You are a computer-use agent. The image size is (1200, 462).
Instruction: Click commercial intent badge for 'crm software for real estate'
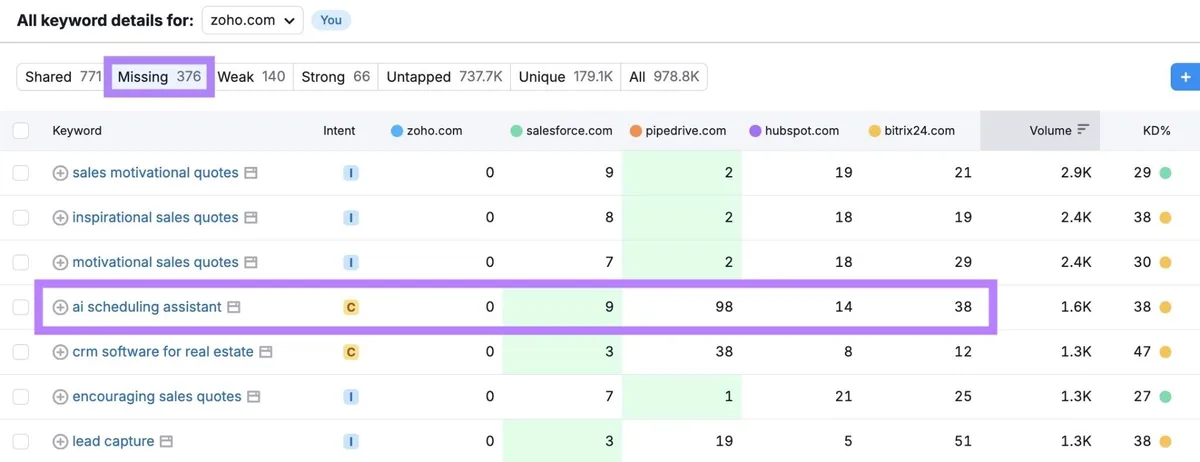[x=351, y=352]
